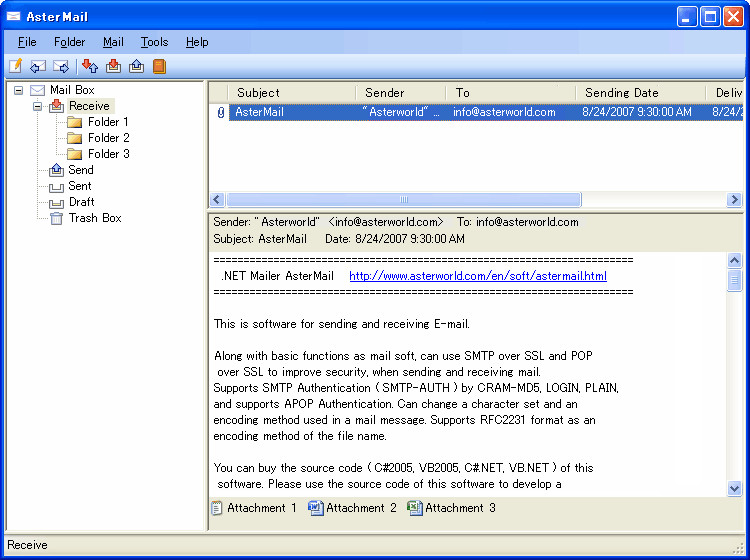Select the AsterMail subject cell in list
The width and height of the screenshot is (750, 560).
coord(260,112)
